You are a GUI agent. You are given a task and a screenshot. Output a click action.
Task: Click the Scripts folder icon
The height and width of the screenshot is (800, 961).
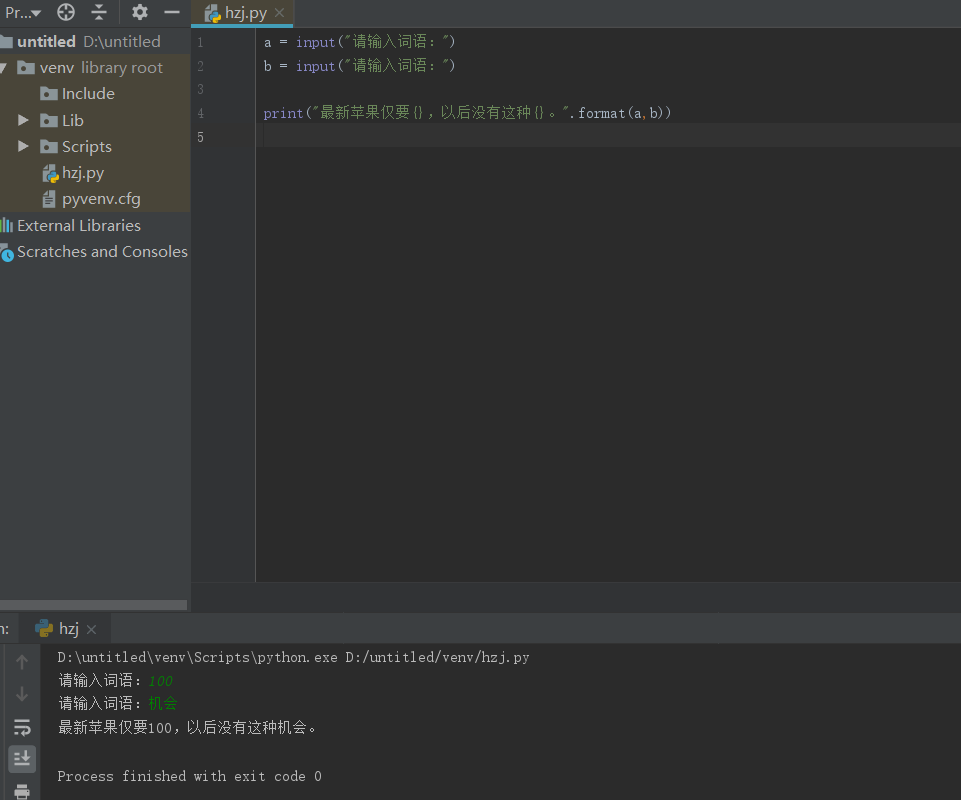click(48, 147)
